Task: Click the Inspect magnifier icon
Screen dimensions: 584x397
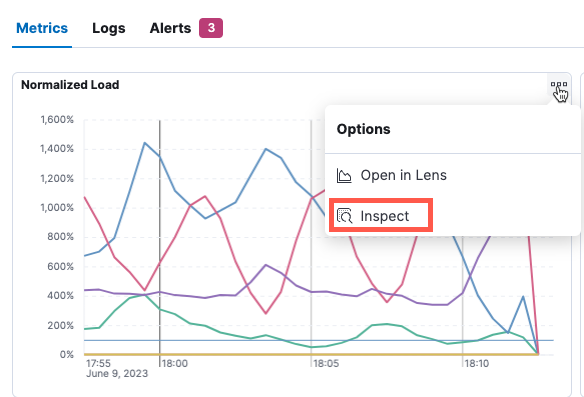Action: (344, 216)
